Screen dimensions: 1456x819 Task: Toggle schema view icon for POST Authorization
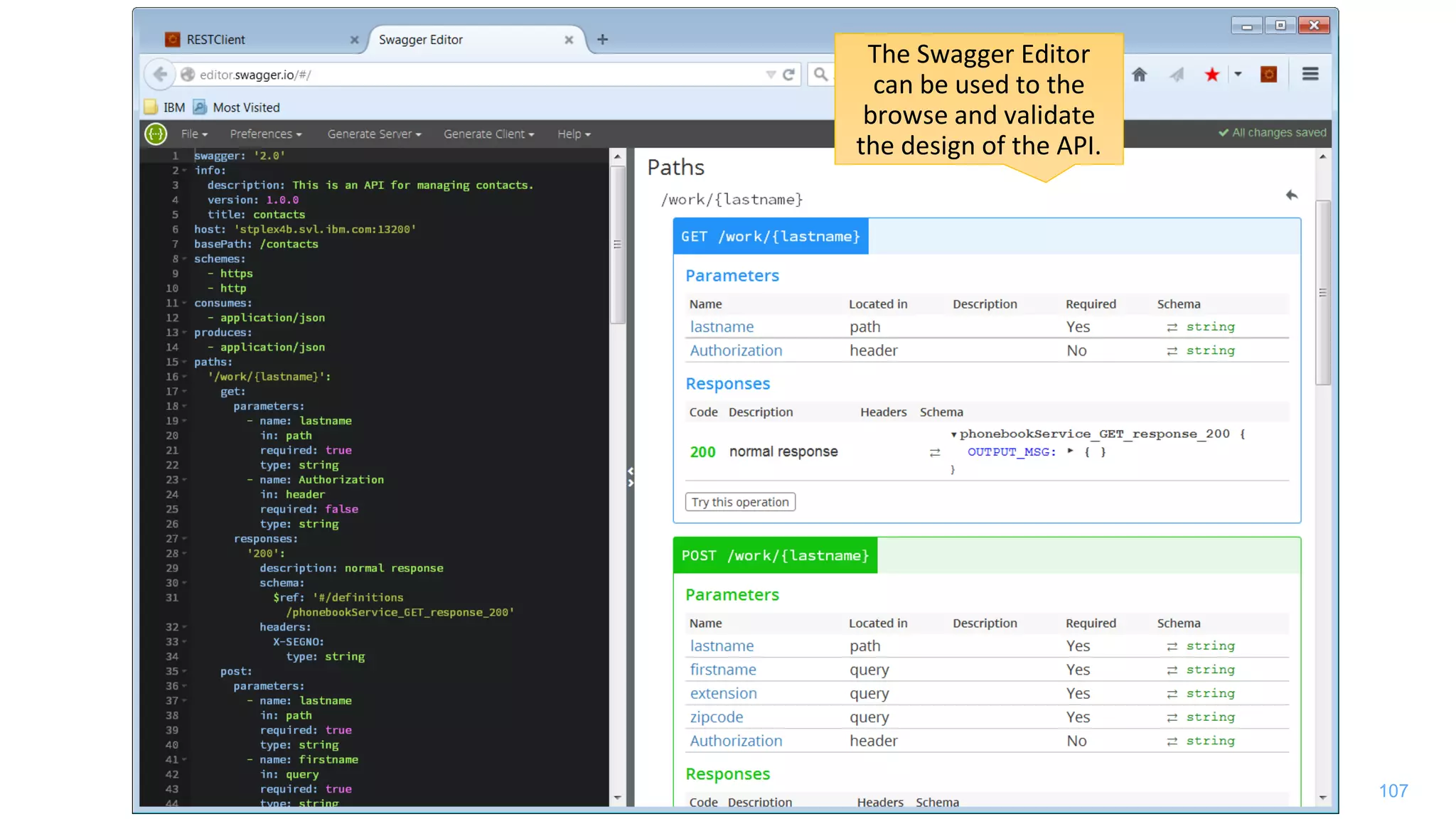(x=1172, y=742)
